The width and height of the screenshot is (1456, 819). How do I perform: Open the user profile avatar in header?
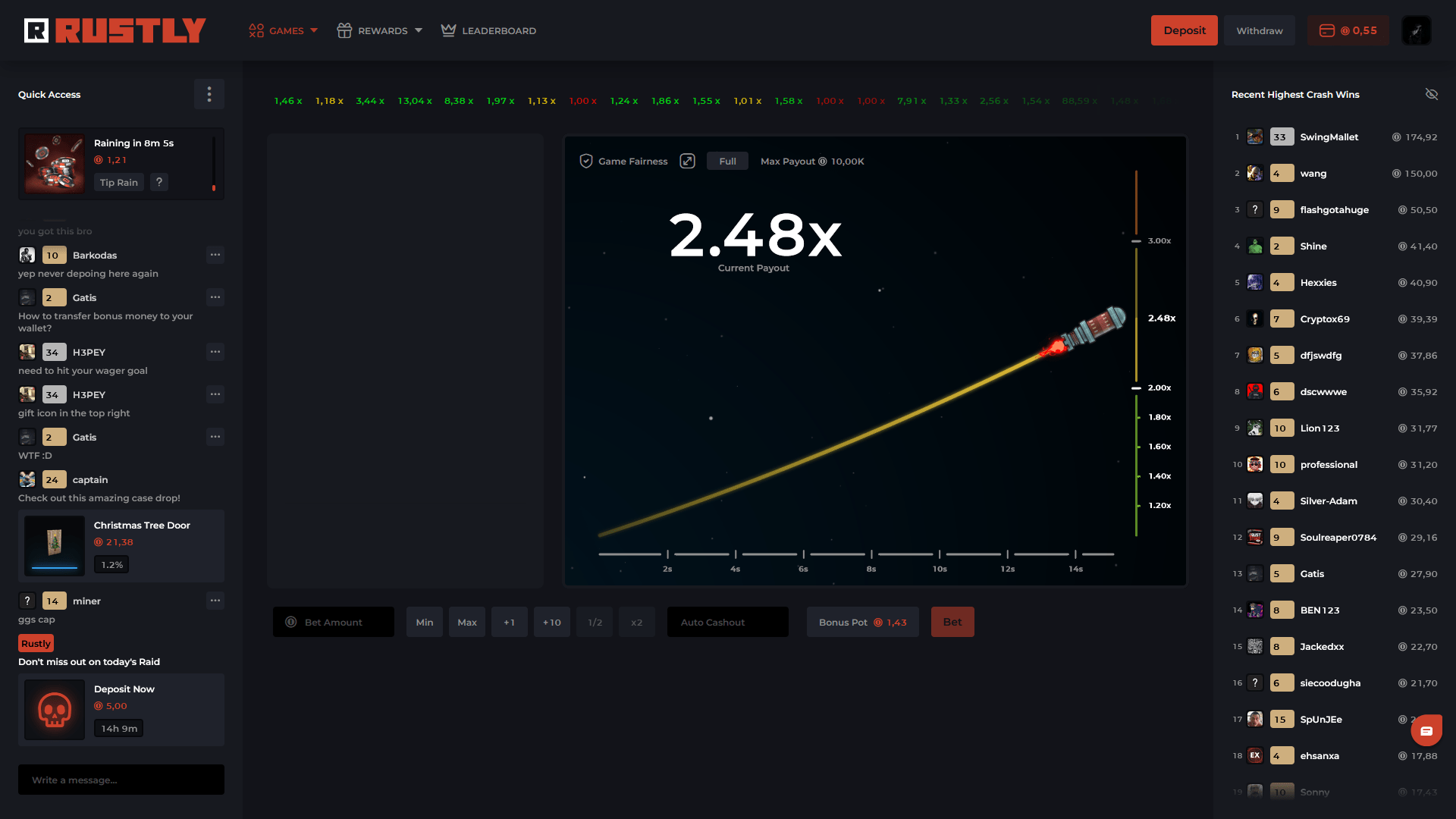click(1416, 30)
